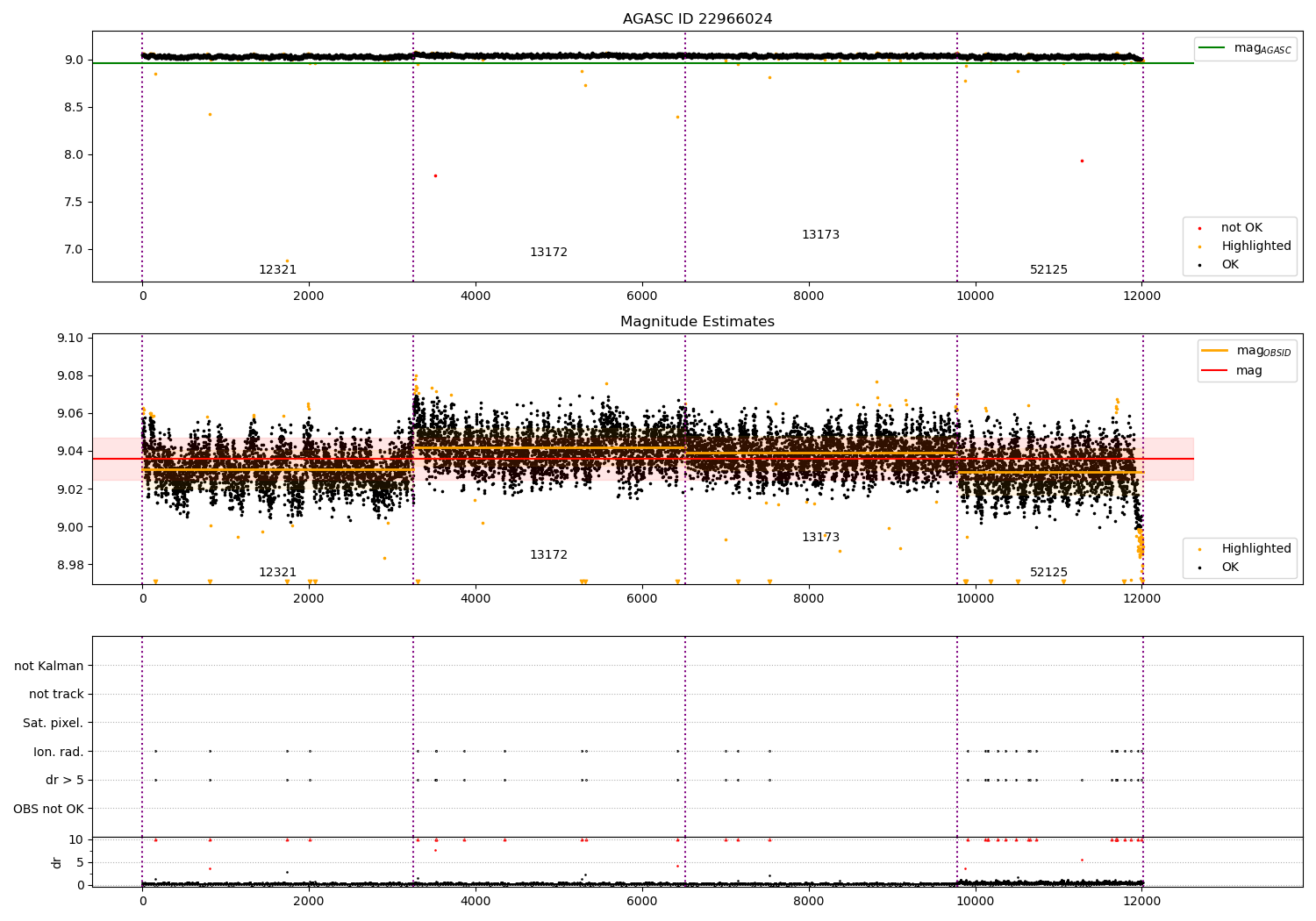The image size is (1316, 921).
Task: Click the 'Sat. pixel.' y-axis label
Action: pyautogui.click(x=54, y=723)
